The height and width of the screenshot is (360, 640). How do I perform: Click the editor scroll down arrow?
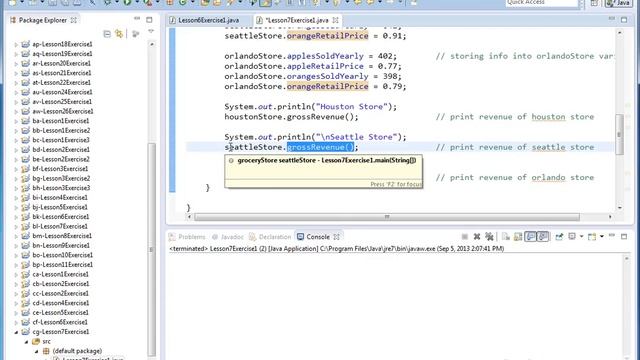click(620, 207)
